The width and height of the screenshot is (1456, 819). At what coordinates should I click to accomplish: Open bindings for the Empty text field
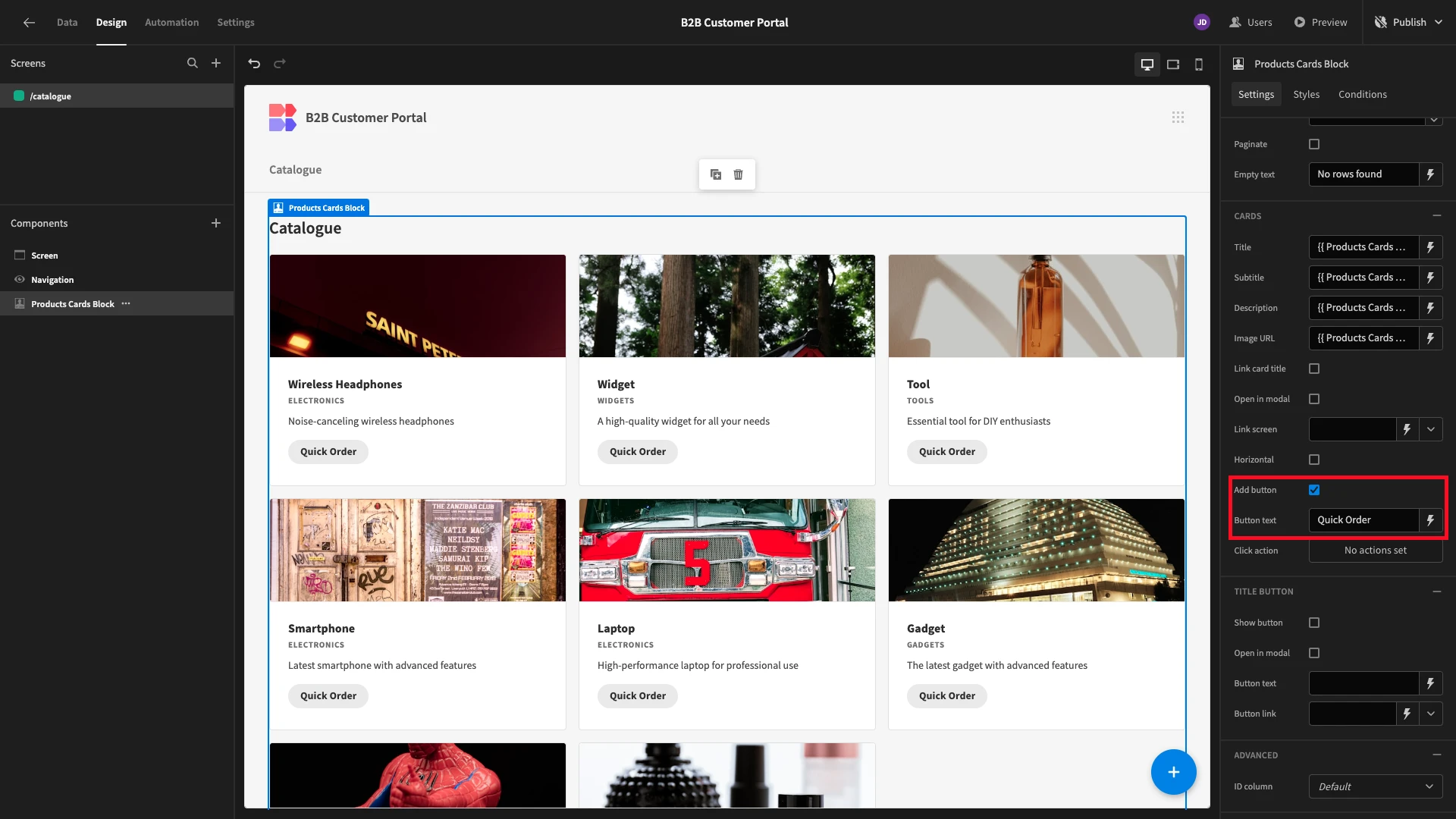pos(1430,174)
